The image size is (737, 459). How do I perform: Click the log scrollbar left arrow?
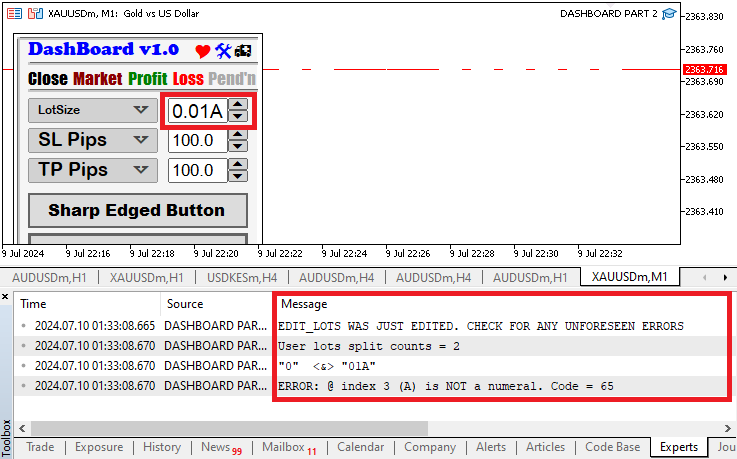22,428
